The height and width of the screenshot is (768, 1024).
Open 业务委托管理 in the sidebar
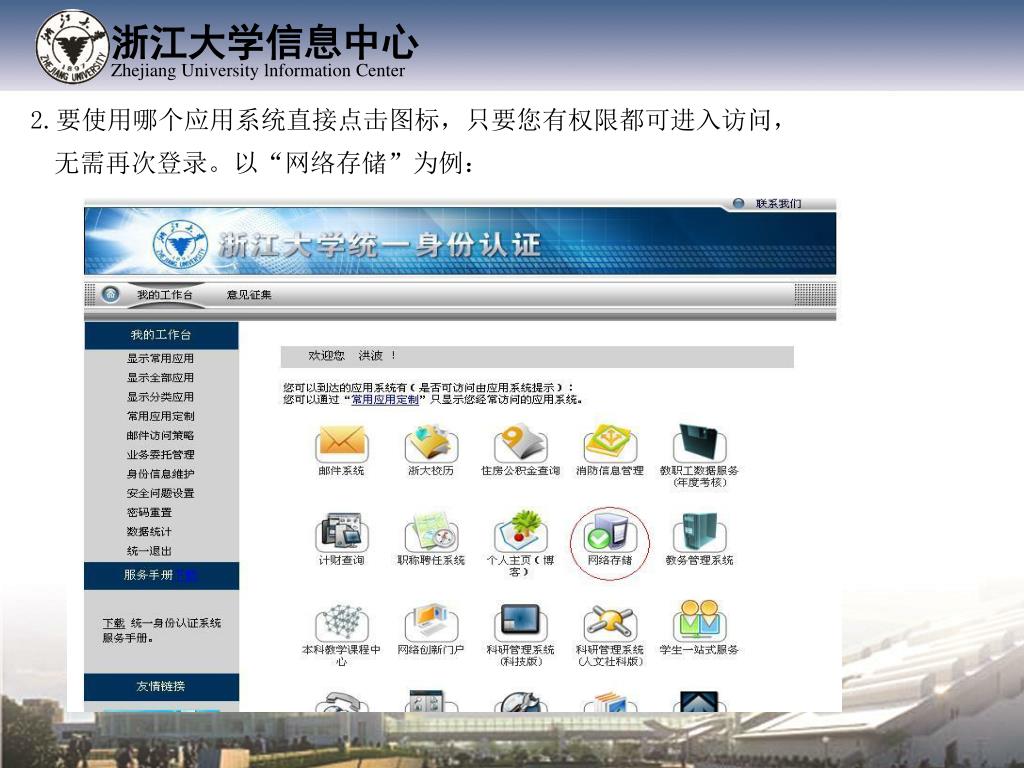click(161, 455)
